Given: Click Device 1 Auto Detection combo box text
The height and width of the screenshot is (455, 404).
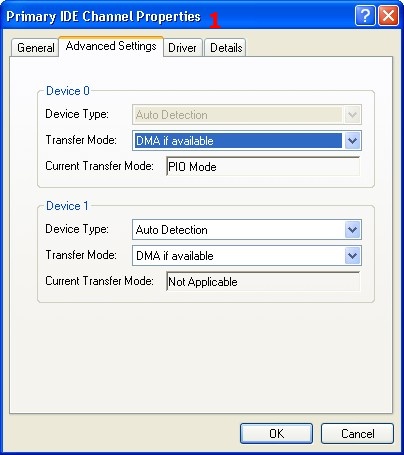Looking at the screenshot, I should coord(172,230).
